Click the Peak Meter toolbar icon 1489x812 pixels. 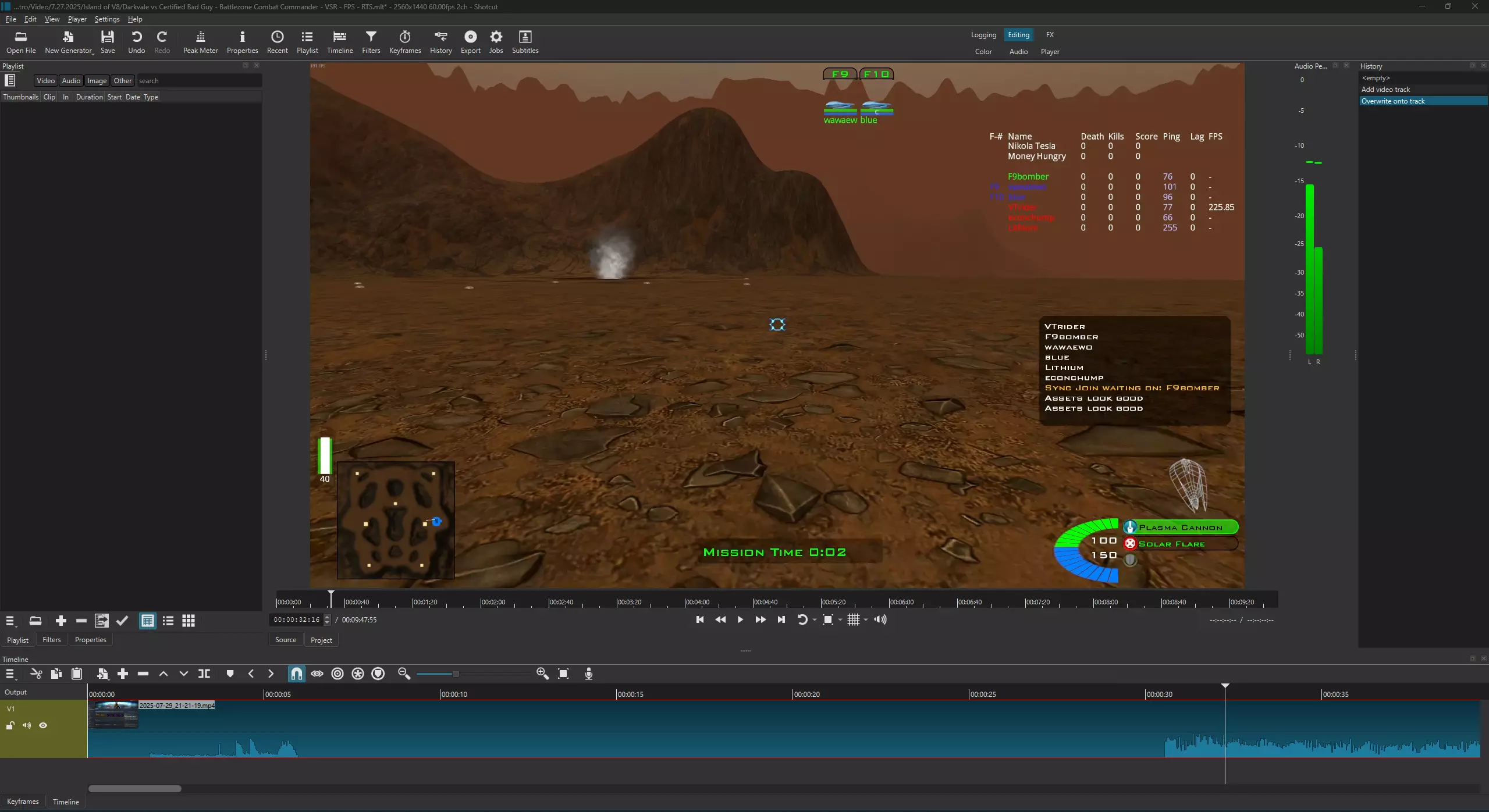200,42
